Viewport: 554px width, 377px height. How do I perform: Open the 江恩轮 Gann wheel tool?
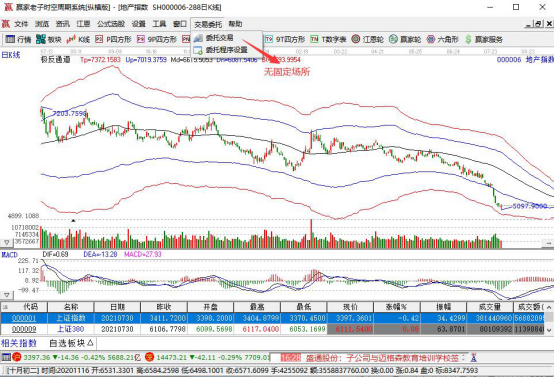pyautogui.click(x=367, y=39)
